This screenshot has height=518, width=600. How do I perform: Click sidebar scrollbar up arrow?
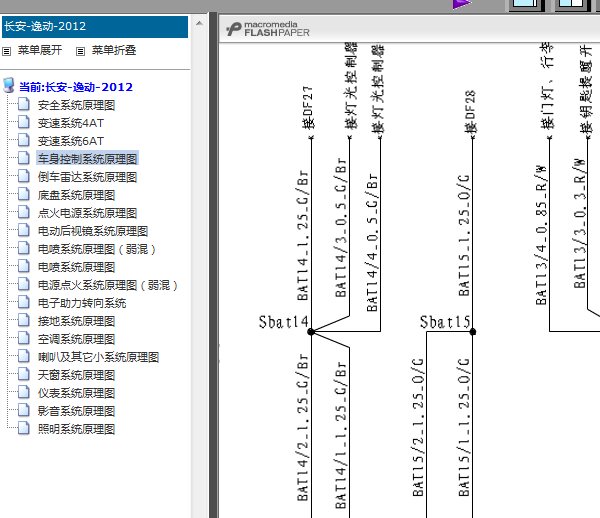pos(199,24)
